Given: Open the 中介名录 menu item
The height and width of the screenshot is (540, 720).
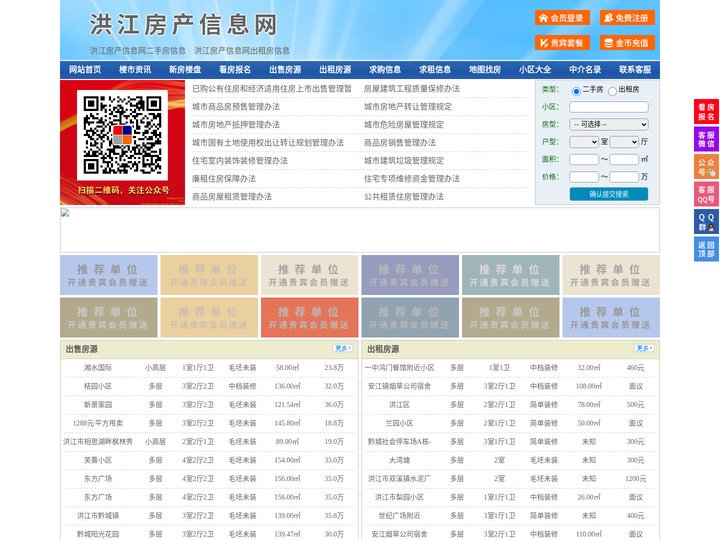Looking at the screenshot, I should coord(585,70).
